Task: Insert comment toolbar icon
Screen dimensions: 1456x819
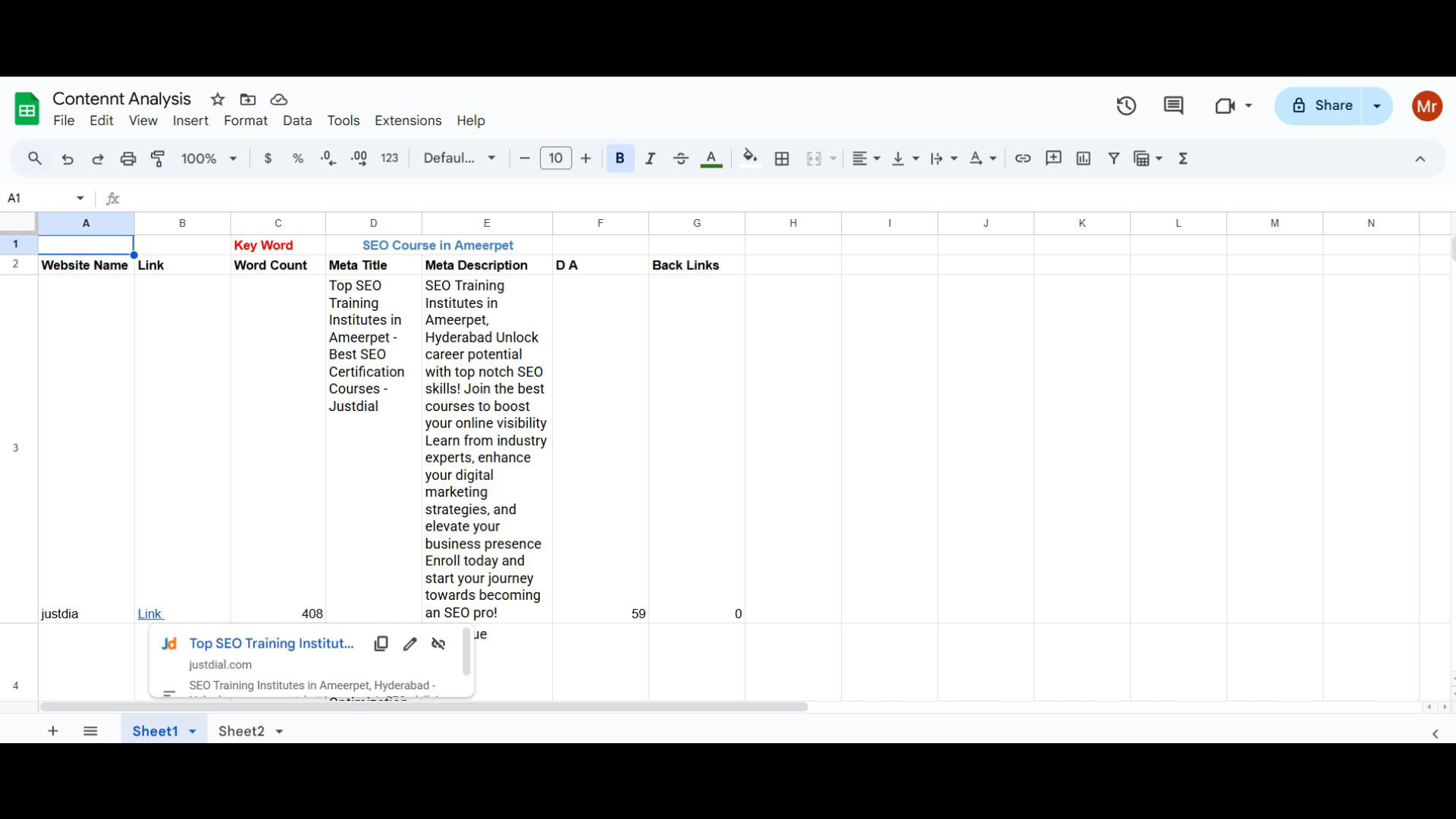Action: (1053, 158)
